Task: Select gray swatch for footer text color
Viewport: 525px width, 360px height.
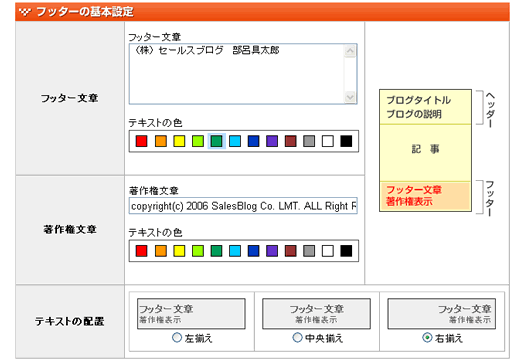Action: [309, 141]
